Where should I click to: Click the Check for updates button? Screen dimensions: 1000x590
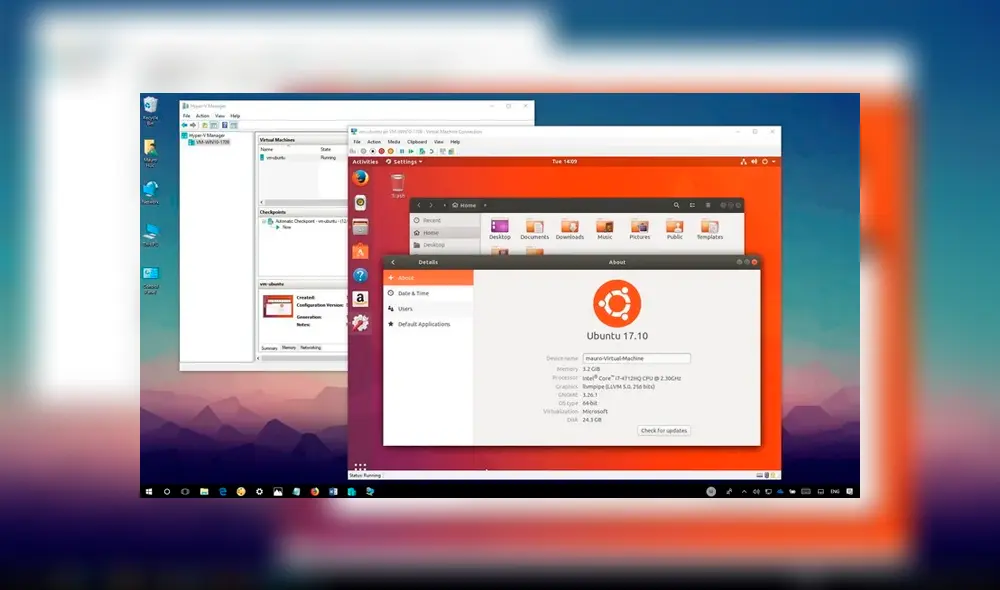point(663,430)
